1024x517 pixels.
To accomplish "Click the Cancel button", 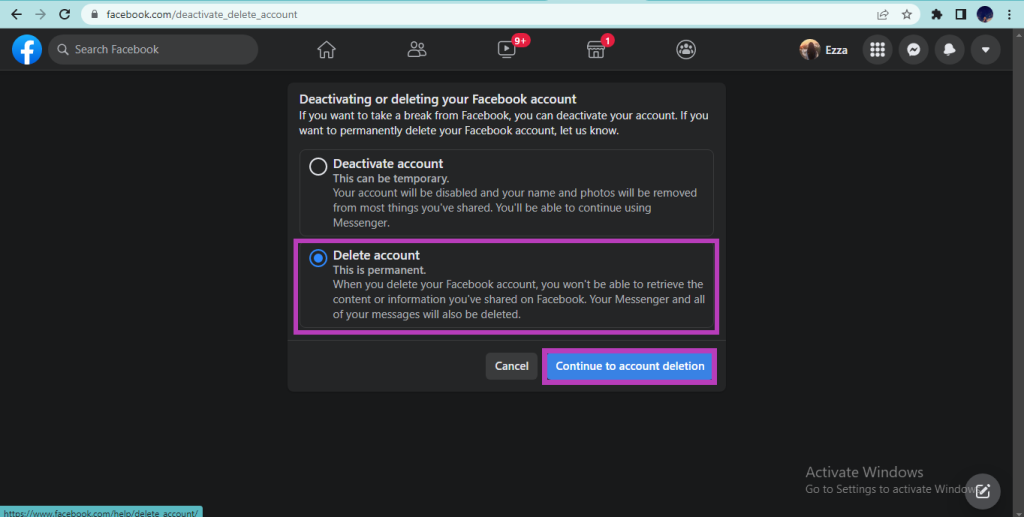I will click(511, 366).
